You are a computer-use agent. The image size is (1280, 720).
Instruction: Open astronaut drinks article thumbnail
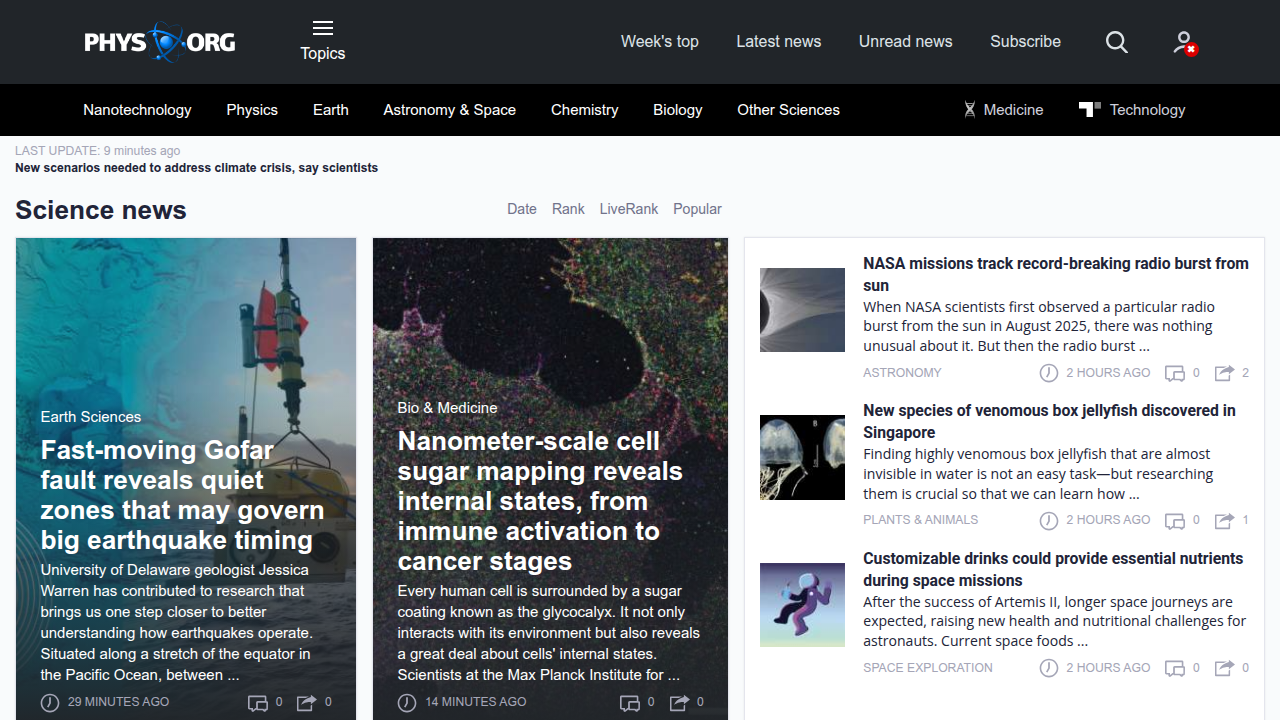click(x=802, y=605)
